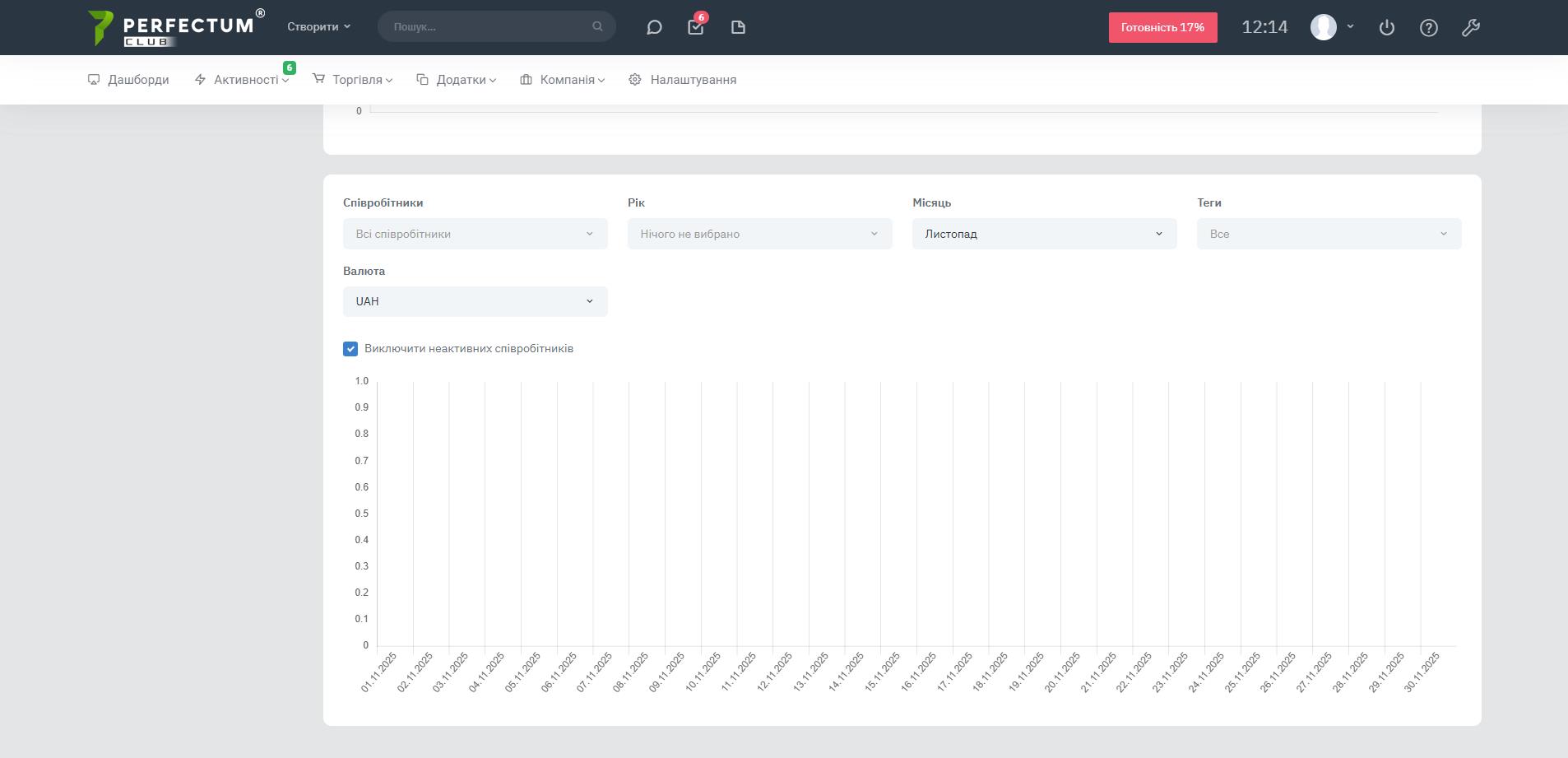The image size is (1568, 758).
Task: Open the wrench setup icon
Action: pyautogui.click(x=1470, y=27)
